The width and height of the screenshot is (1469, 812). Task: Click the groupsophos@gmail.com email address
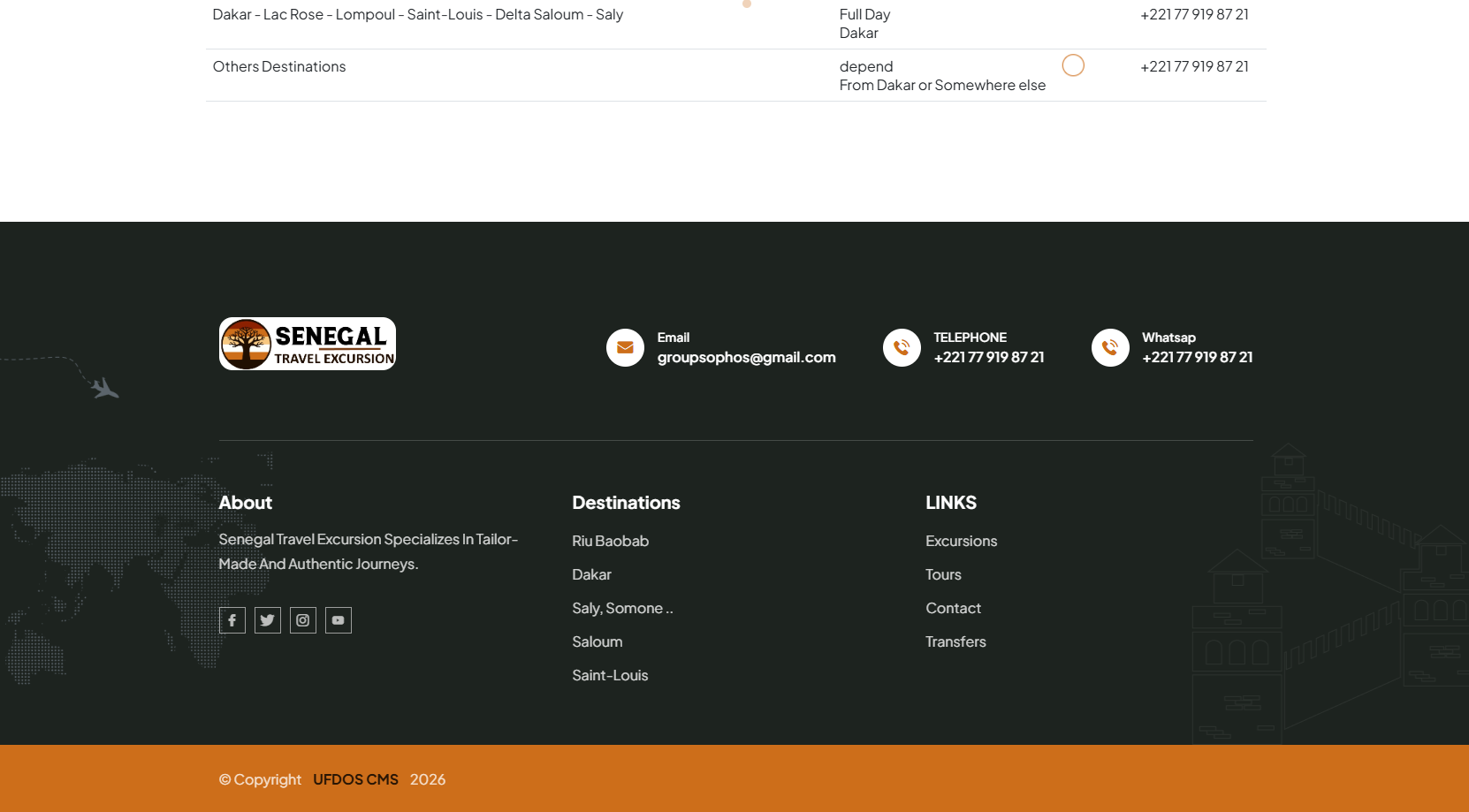point(746,358)
